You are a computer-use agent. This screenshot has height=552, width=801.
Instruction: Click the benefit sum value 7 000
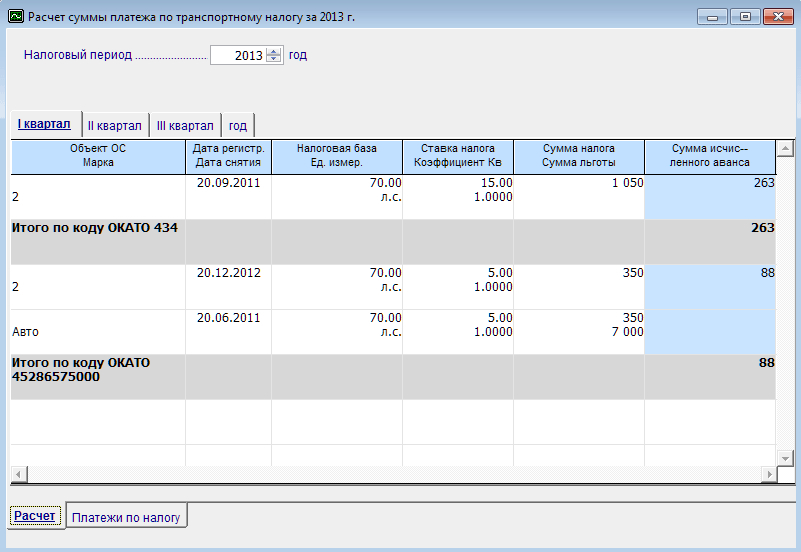[627, 332]
